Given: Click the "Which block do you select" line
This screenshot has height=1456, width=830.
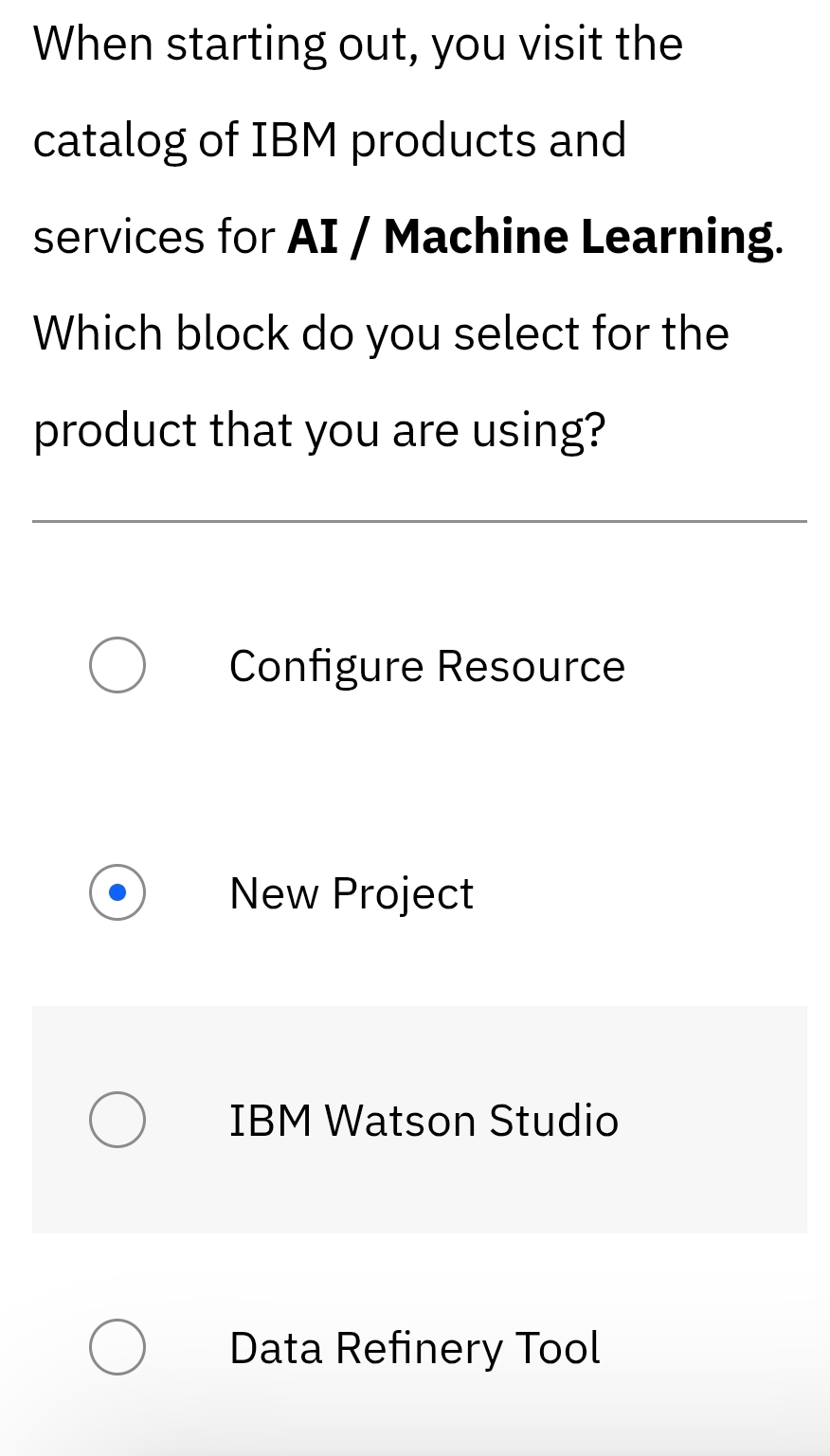Looking at the screenshot, I should tap(381, 333).
